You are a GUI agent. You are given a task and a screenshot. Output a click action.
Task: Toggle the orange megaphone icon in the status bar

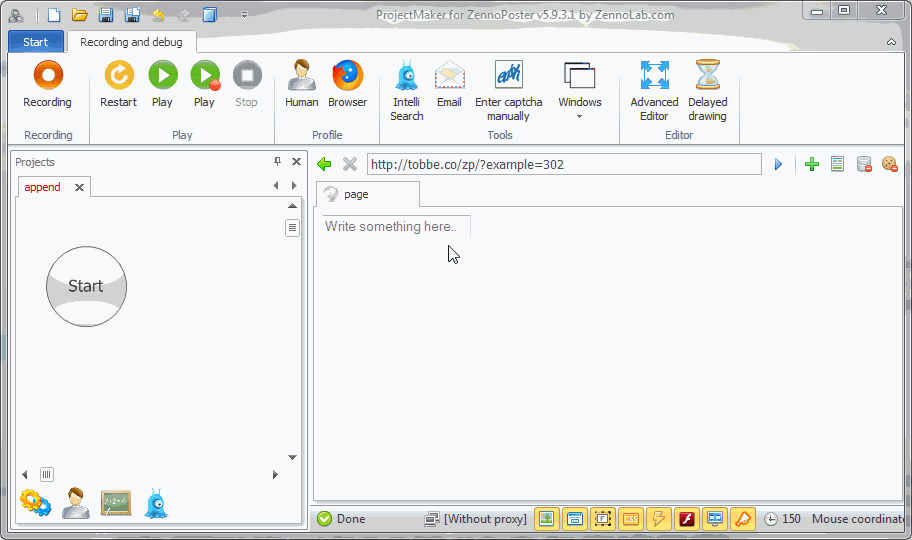click(x=743, y=518)
